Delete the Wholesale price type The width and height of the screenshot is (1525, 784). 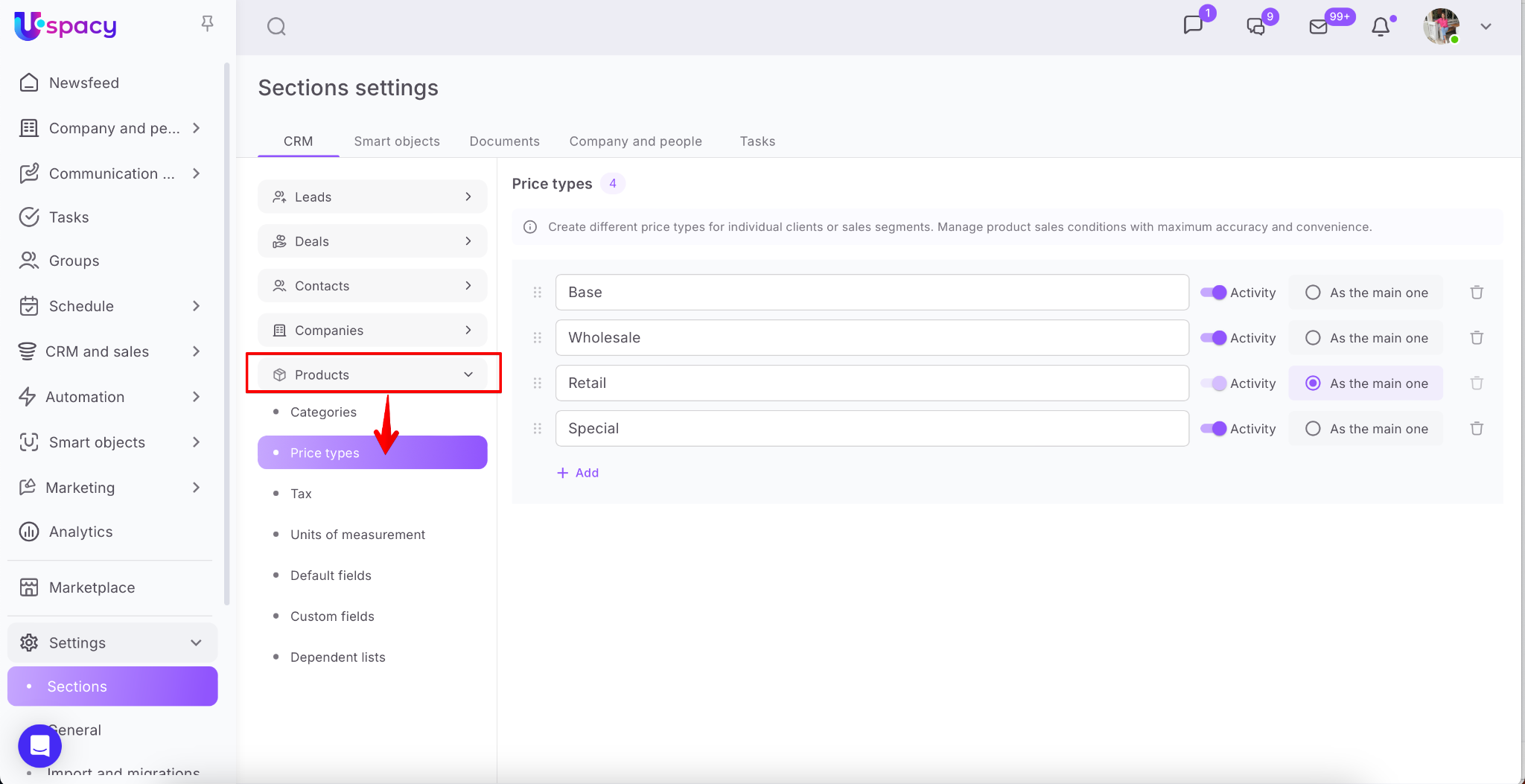coord(1477,338)
